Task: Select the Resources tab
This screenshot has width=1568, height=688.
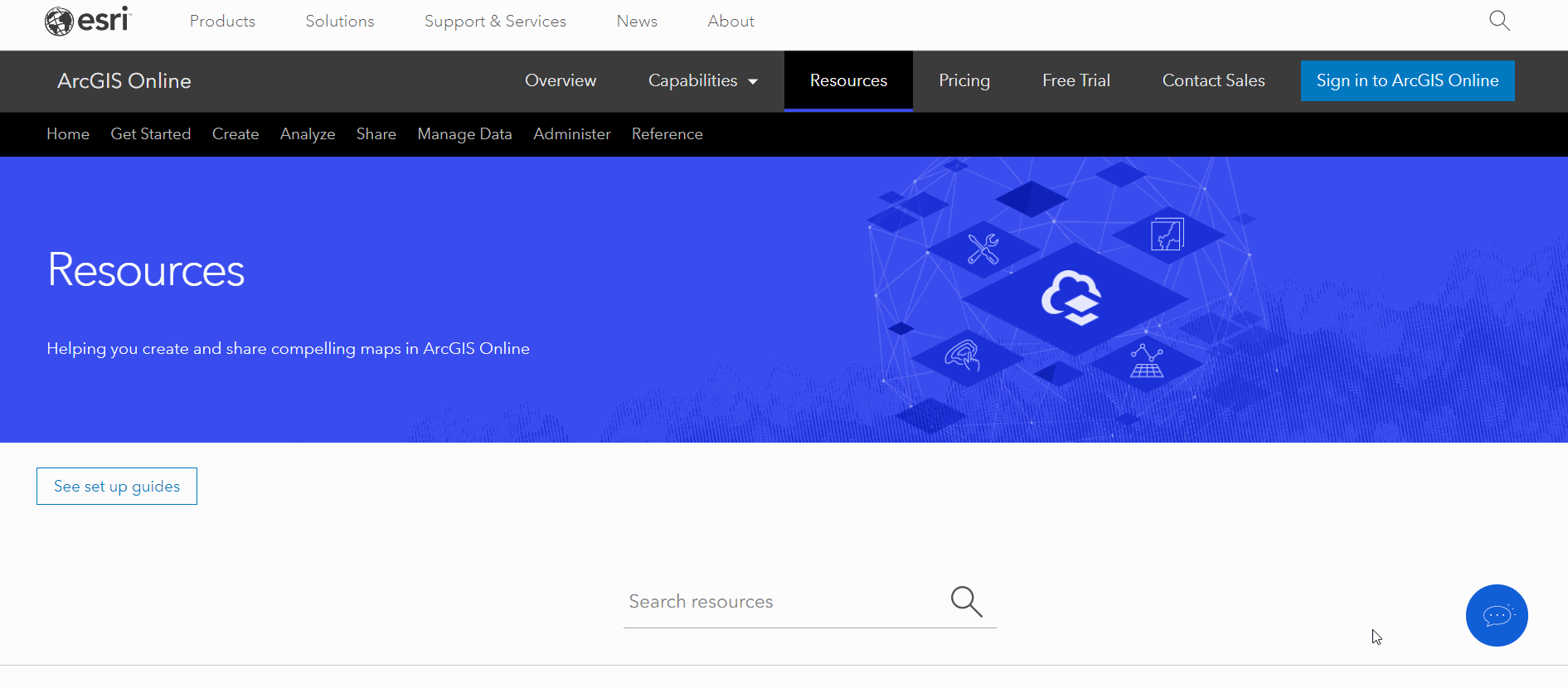Action: (x=848, y=80)
